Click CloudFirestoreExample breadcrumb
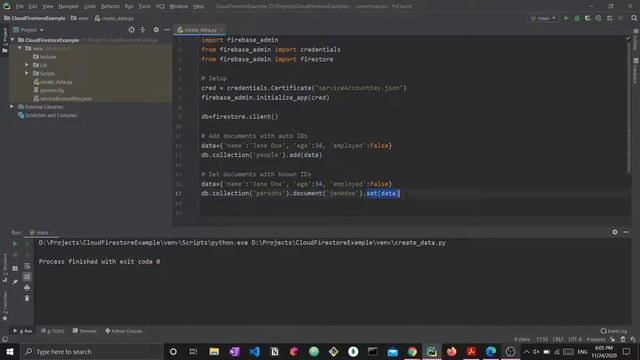 point(35,18)
